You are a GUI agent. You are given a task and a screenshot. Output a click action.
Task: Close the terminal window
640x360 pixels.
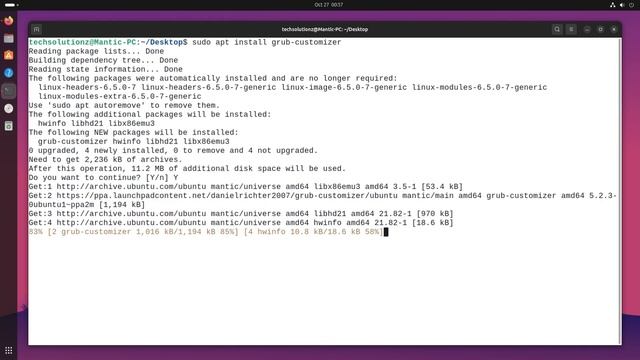pyautogui.click(x=614, y=29)
